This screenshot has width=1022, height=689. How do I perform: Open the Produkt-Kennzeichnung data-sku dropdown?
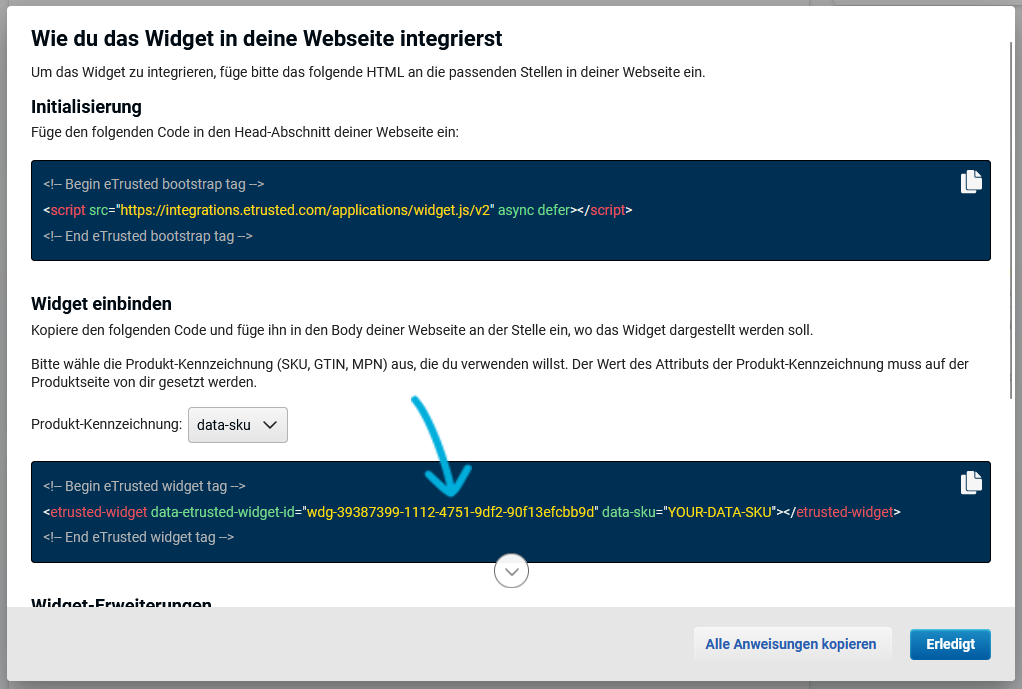coord(238,425)
